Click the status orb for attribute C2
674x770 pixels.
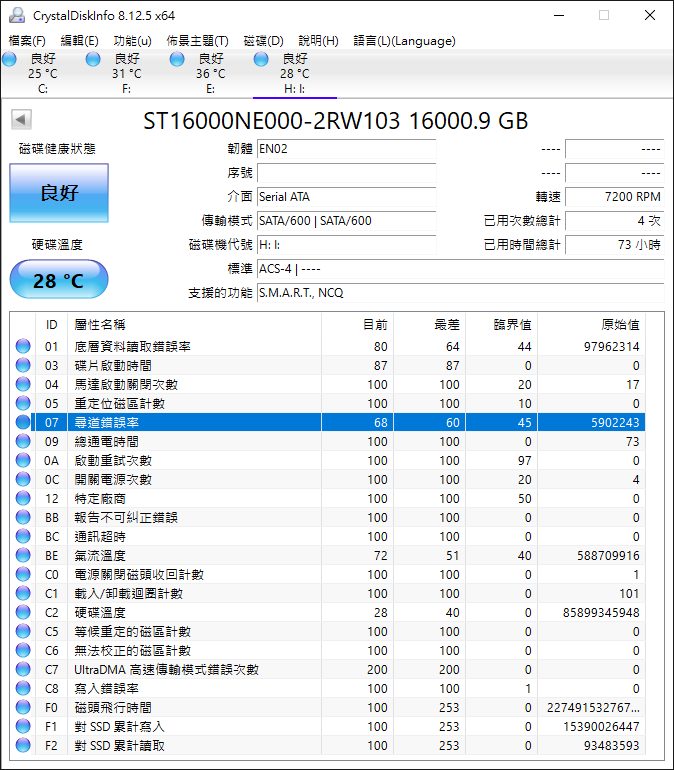click(23, 612)
